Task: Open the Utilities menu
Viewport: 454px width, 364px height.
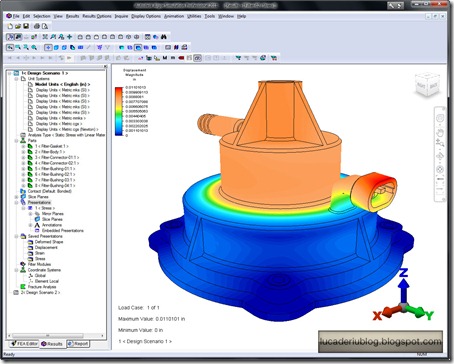Action: [194, 16]
